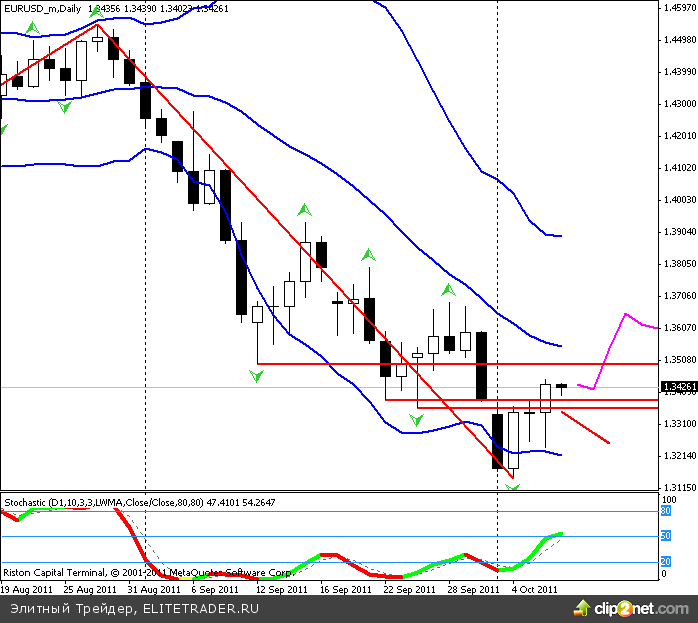
Task: Click the current price label 1.34261
Action: point(677,387)
